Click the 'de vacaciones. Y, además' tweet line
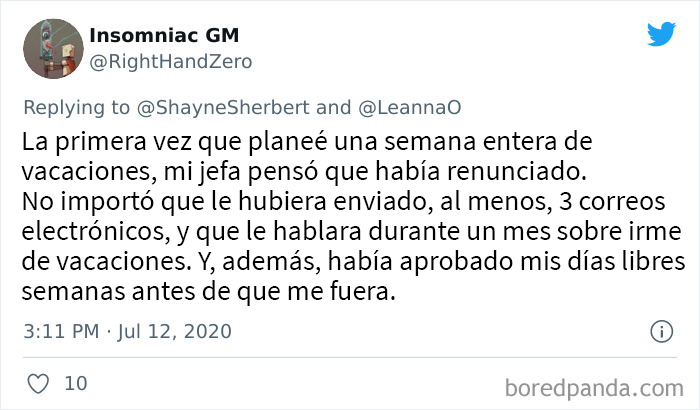700x410 pixels. [353, 262]
